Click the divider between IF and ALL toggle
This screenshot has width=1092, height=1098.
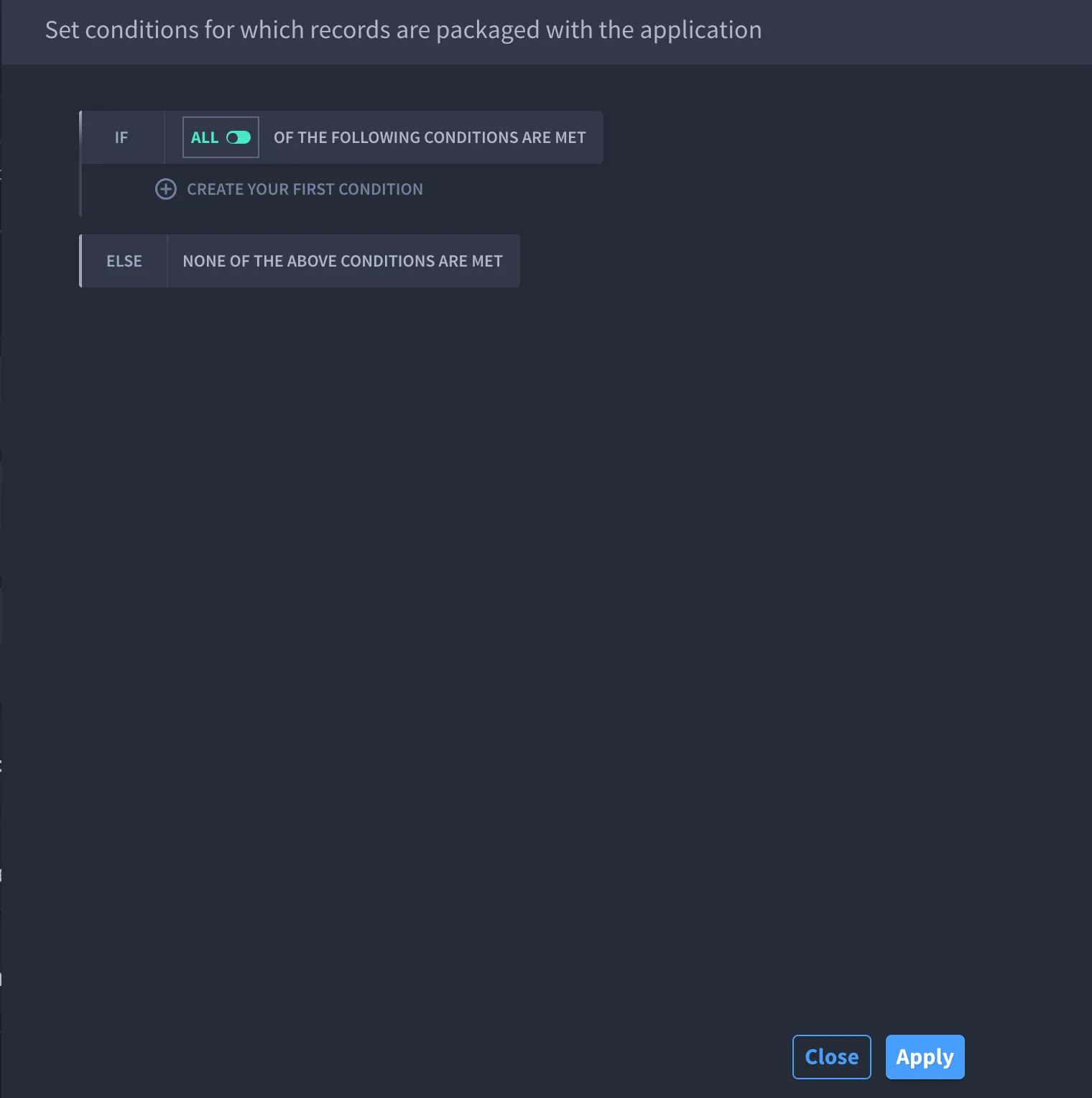click(165, 137)
